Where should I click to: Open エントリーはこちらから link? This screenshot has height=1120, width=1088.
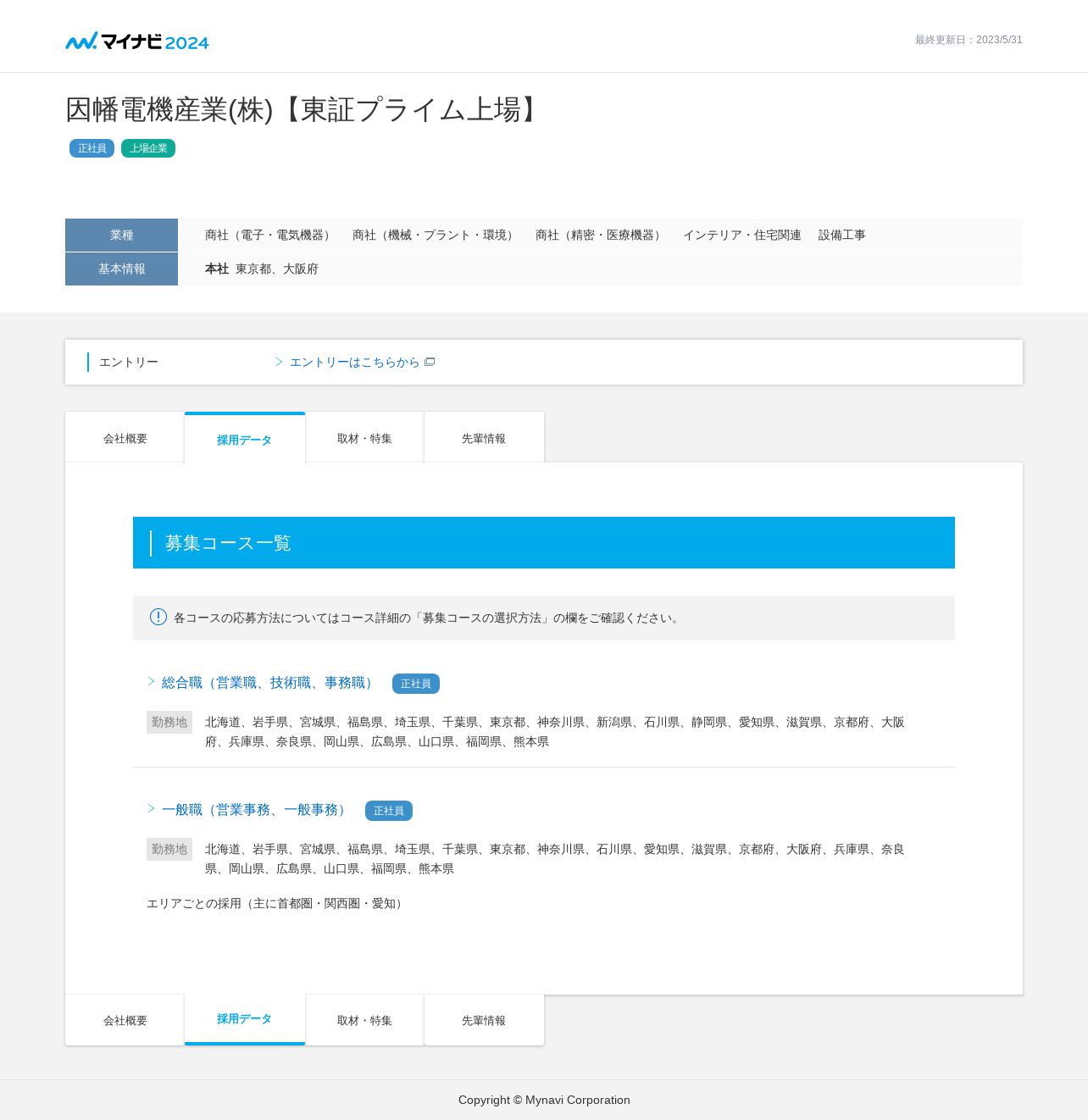(x=354, y=362)
